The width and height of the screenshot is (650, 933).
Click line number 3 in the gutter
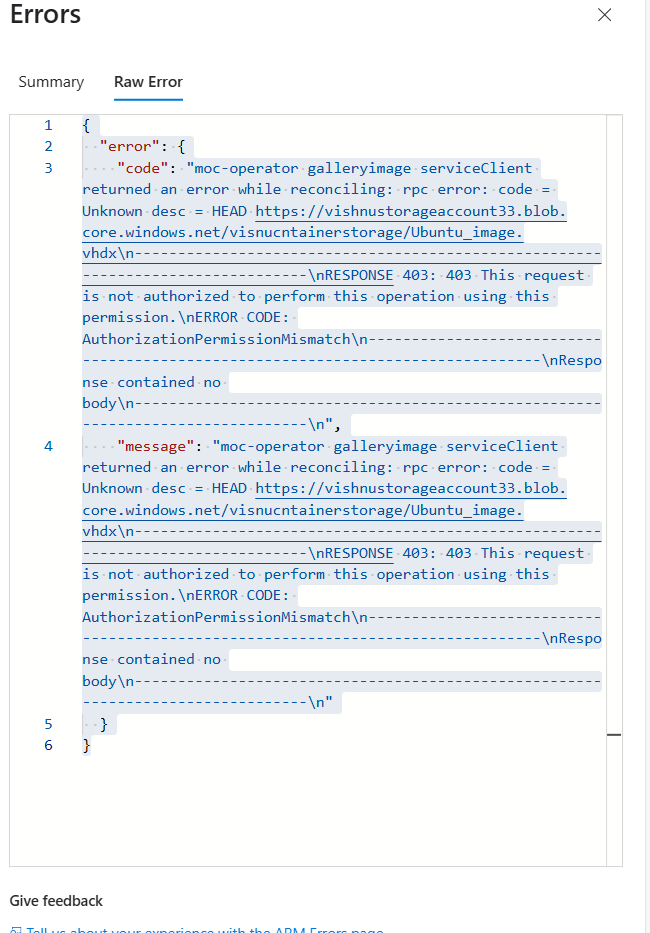48,168
